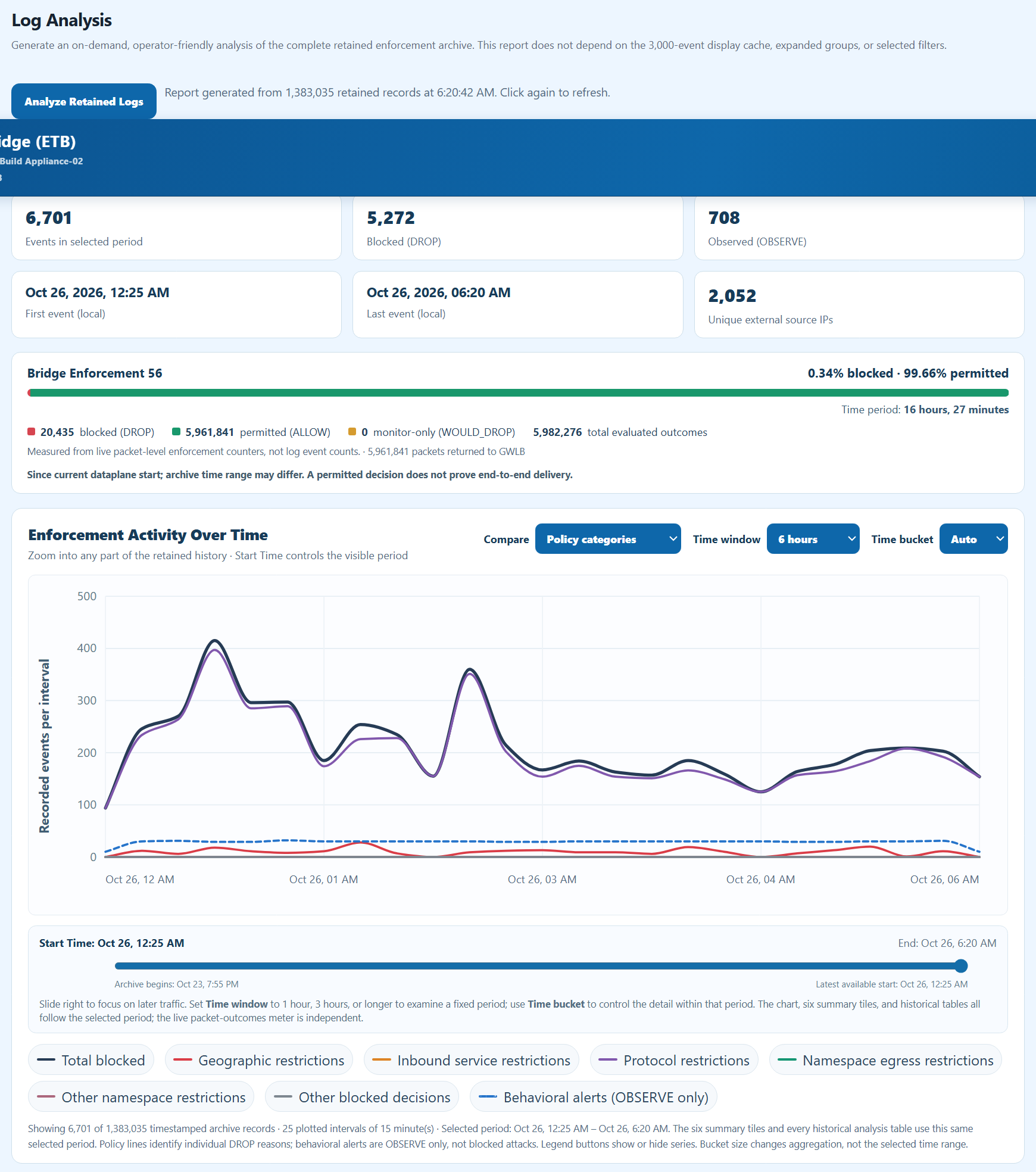Toggle the Total blocked legend series
This screenshot has width=1036, height=1172.
(91, 1060)
